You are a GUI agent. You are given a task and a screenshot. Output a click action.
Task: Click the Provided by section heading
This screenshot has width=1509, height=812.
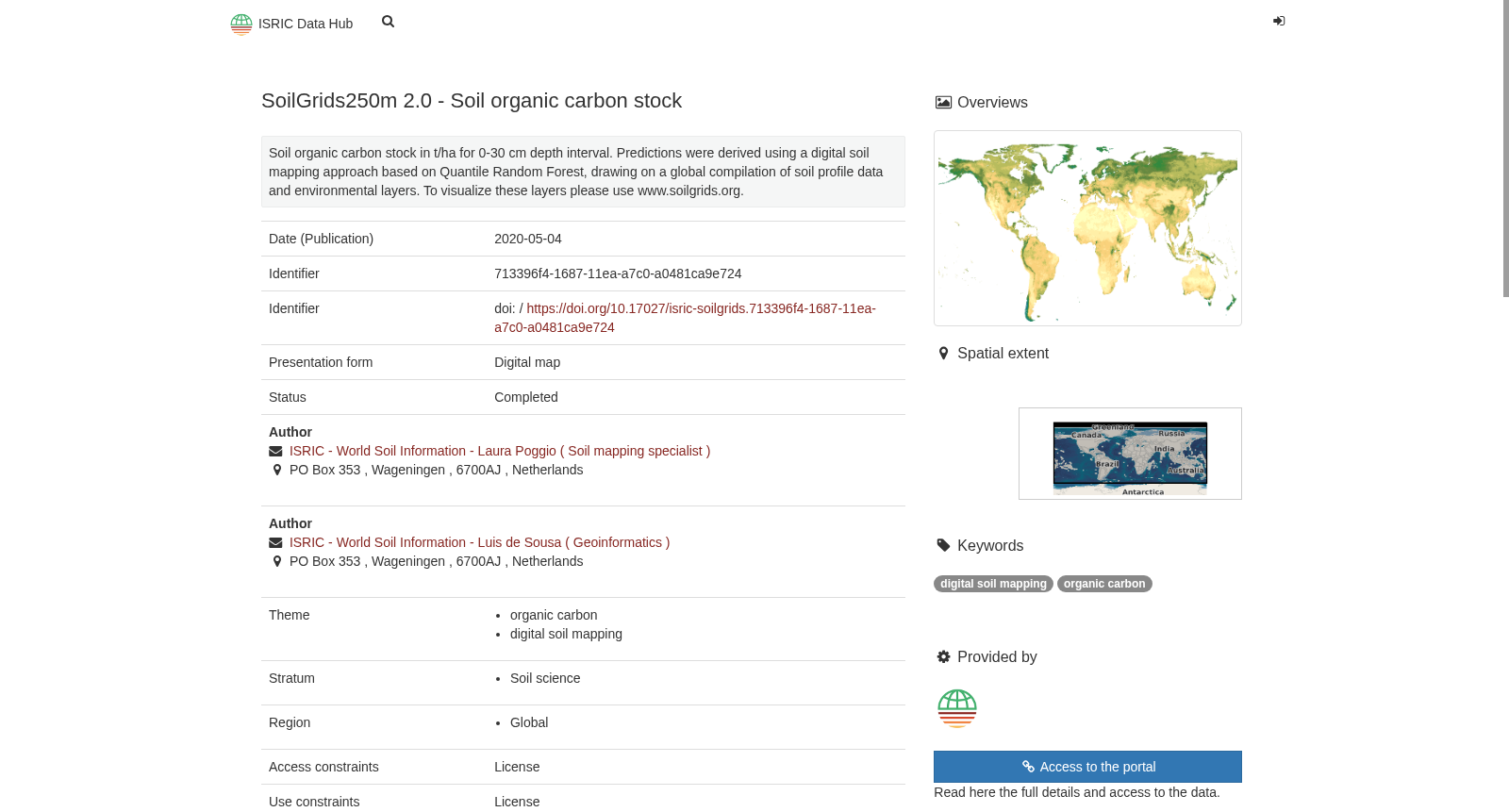(x=997, y=657)
